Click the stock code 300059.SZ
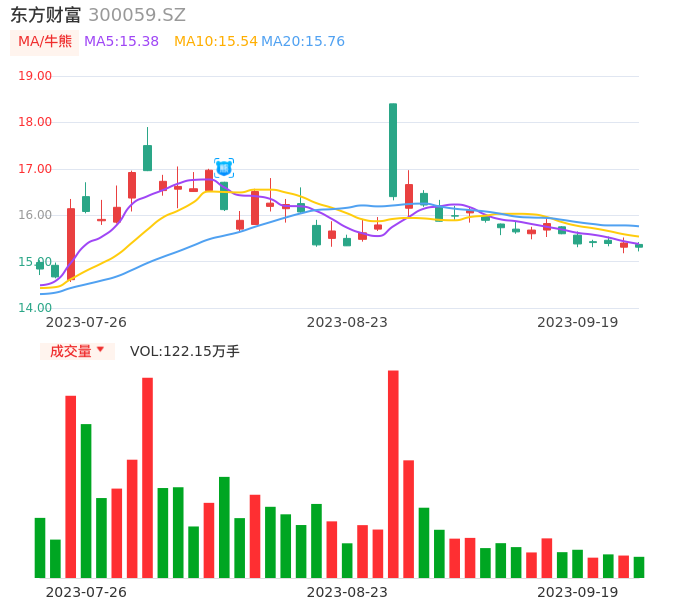 [137, 15]
